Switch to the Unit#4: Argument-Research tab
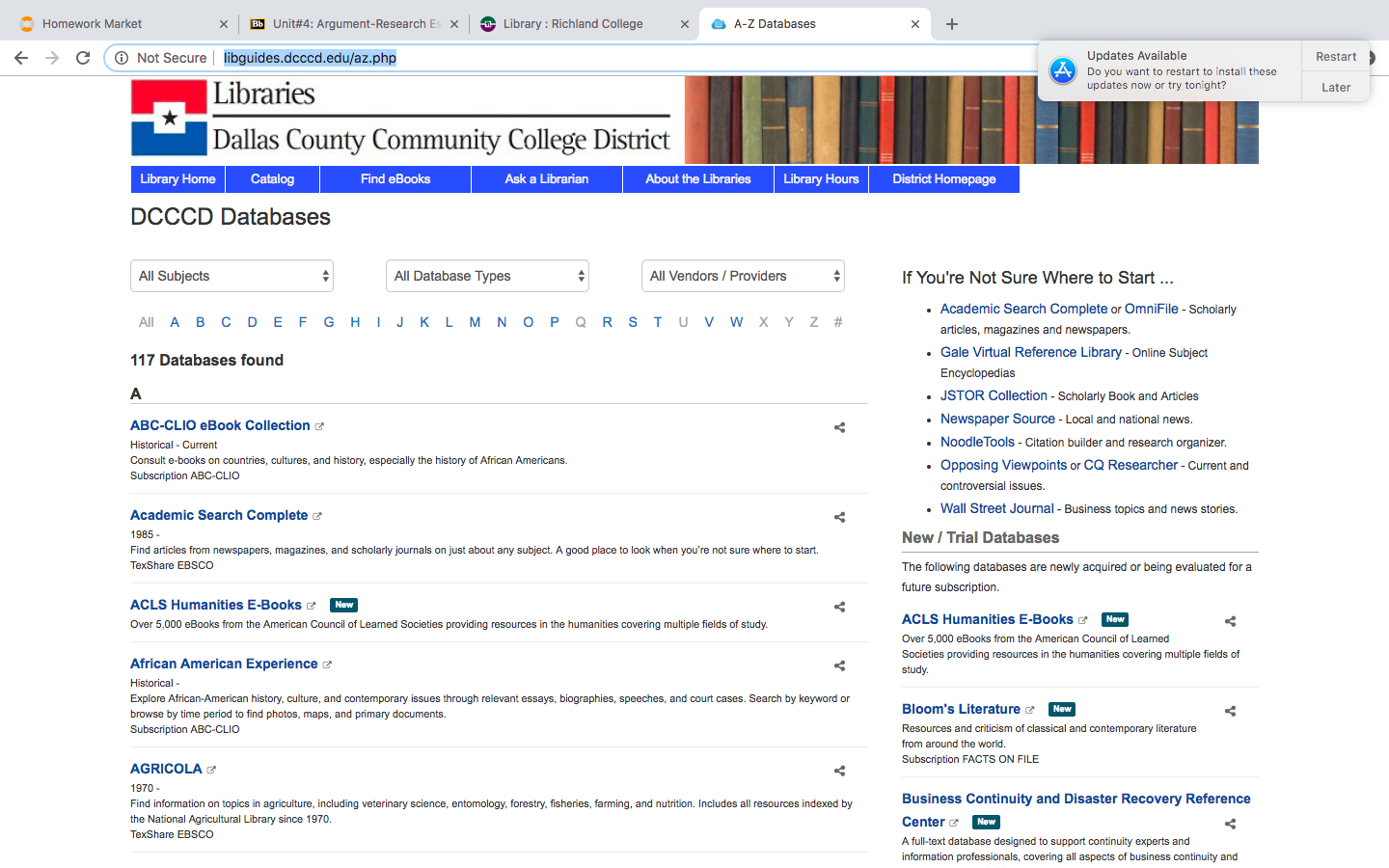This screenshot has width=1389, height=868. (355, 24)
